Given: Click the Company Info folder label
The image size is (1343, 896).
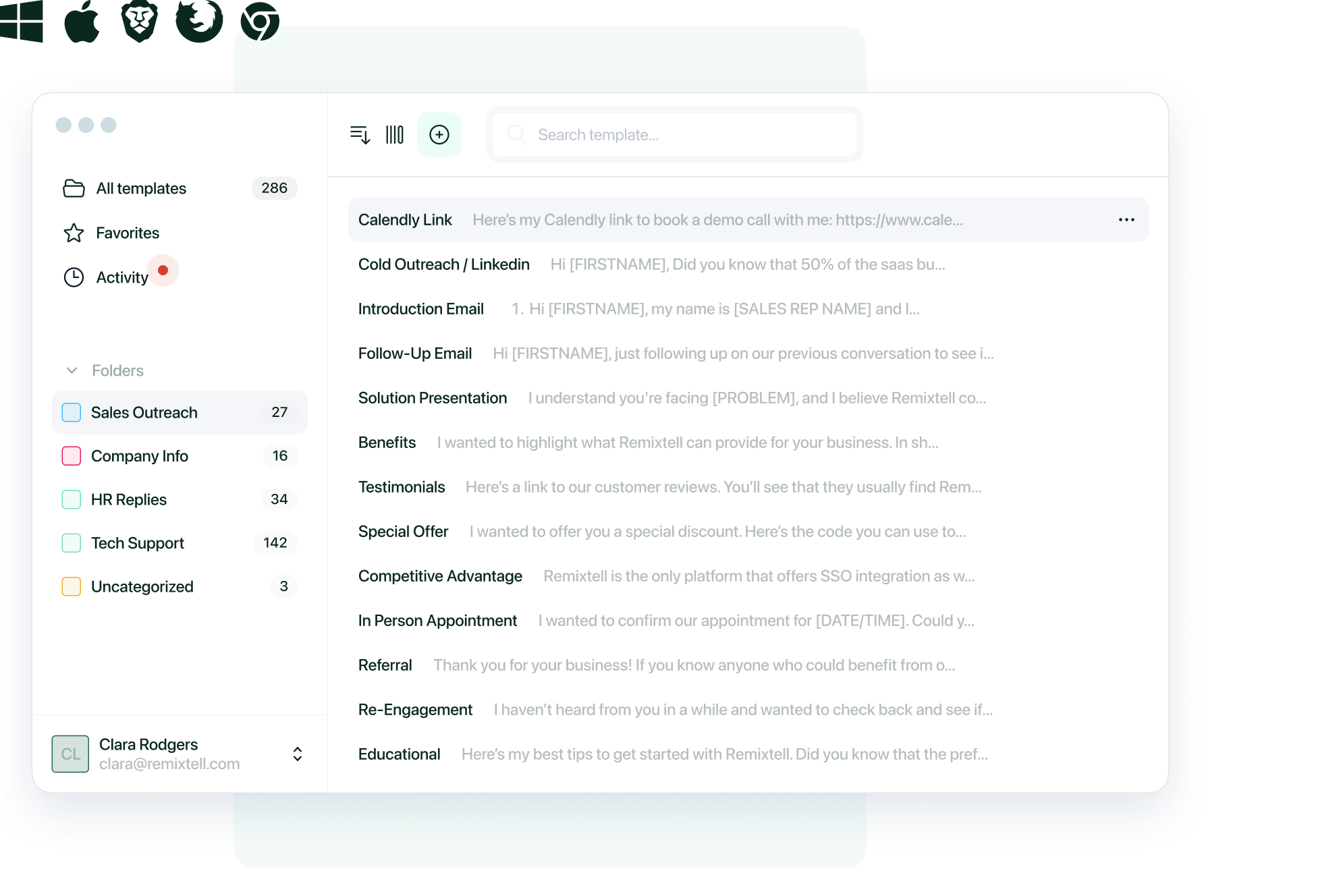Looking at the screenshot, I should [140, 455].
